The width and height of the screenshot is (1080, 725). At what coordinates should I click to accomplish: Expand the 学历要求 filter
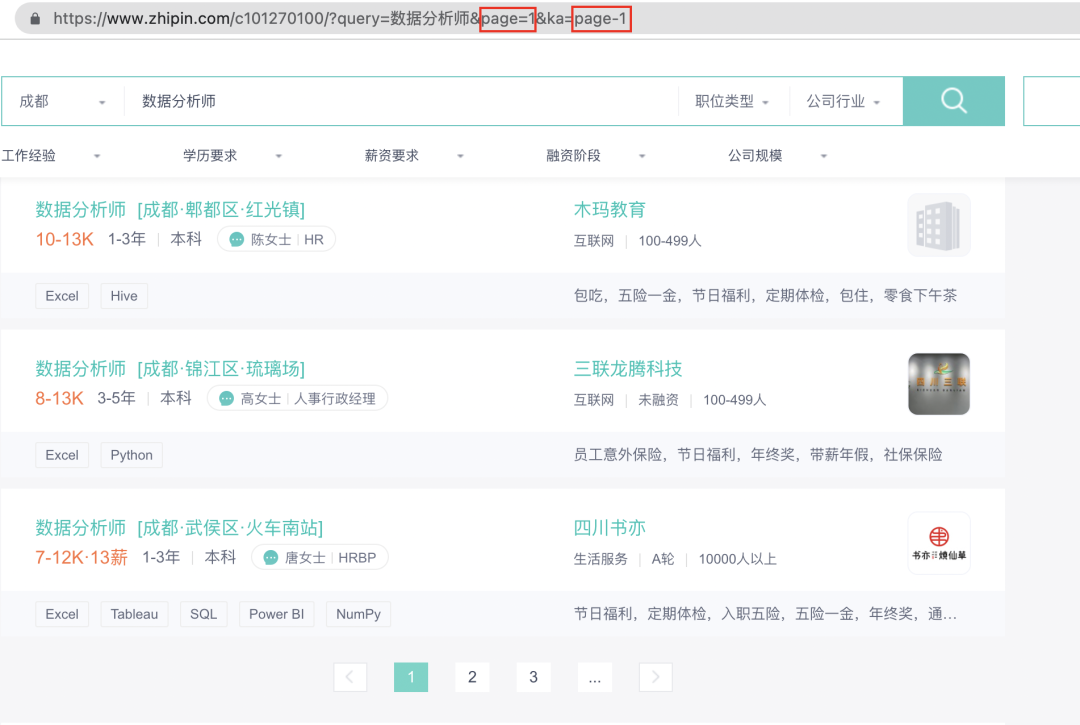click(x=232, y=156)
